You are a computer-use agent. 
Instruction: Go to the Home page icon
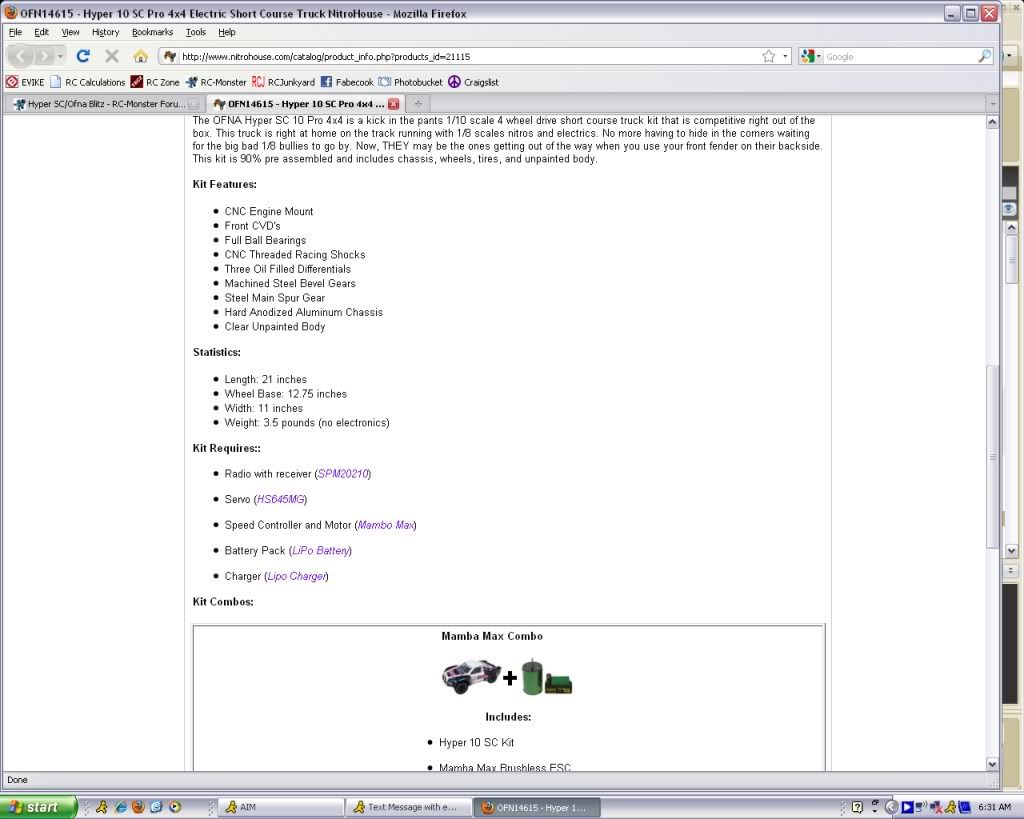click(x=141, y=56)
